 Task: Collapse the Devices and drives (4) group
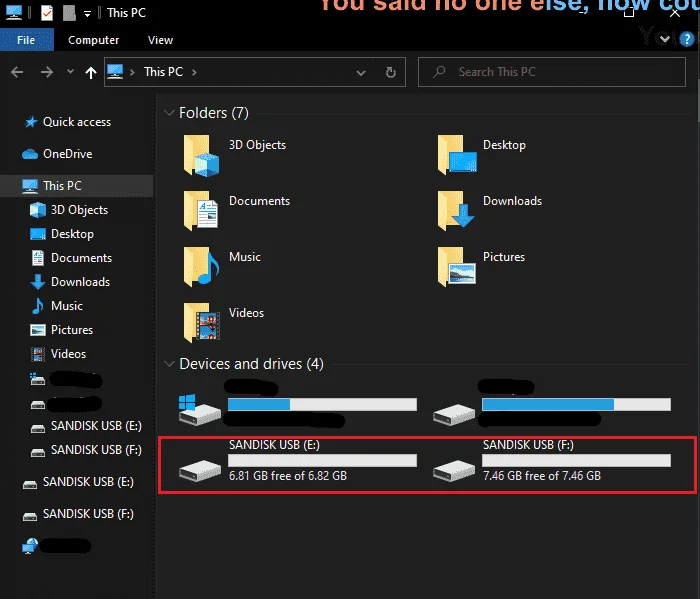click(169, 364)
